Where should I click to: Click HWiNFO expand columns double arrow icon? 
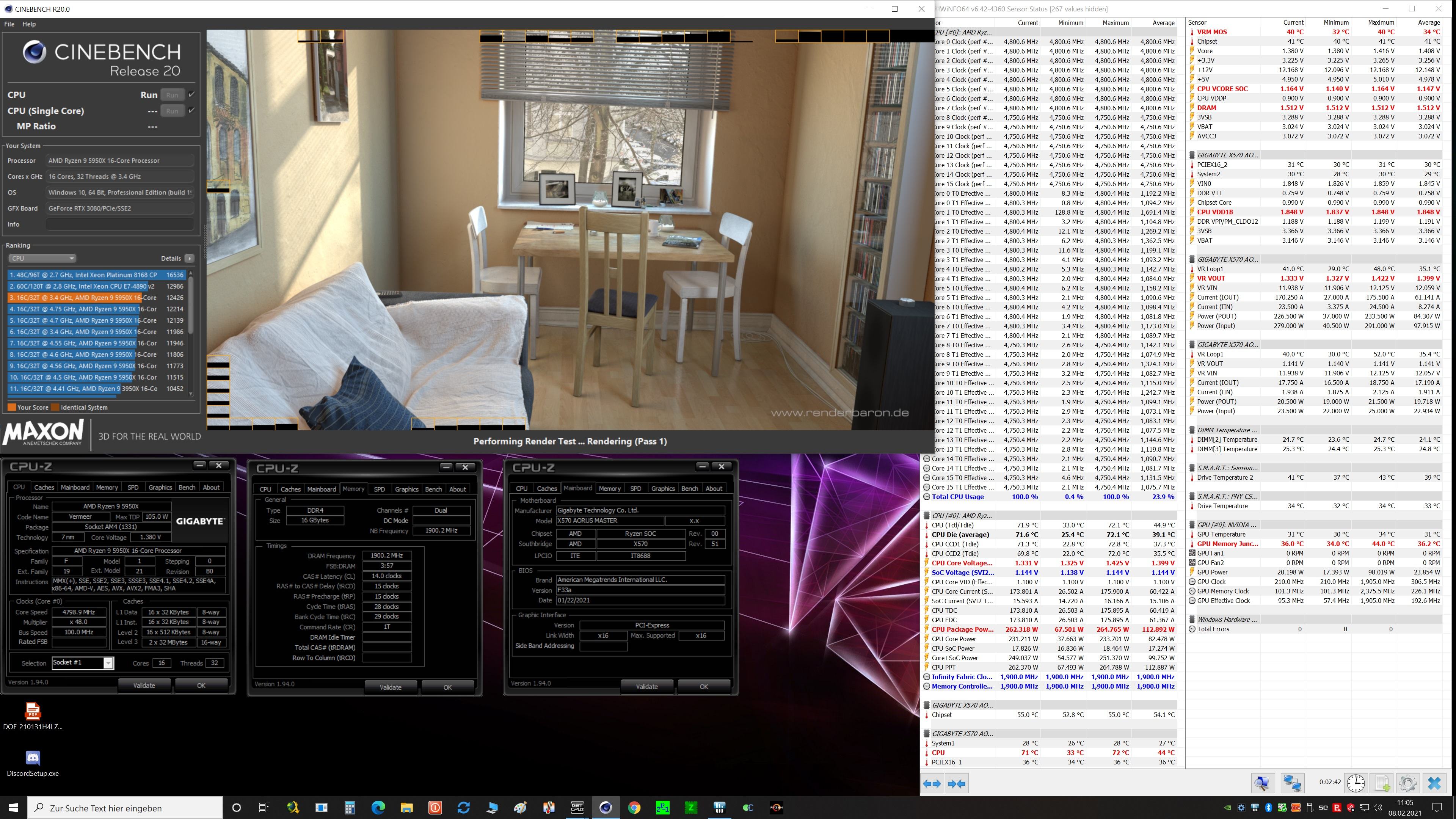tap(932, 783)
